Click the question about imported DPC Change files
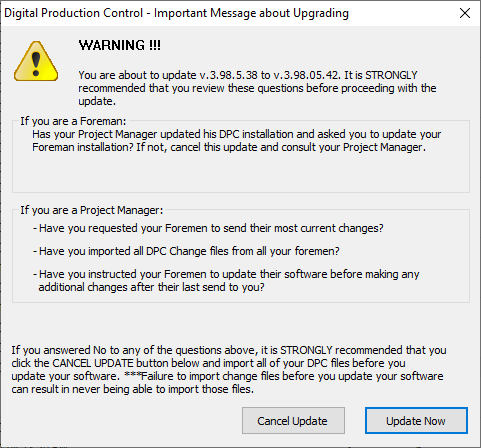The image size is (481, 448). (186, 251)
